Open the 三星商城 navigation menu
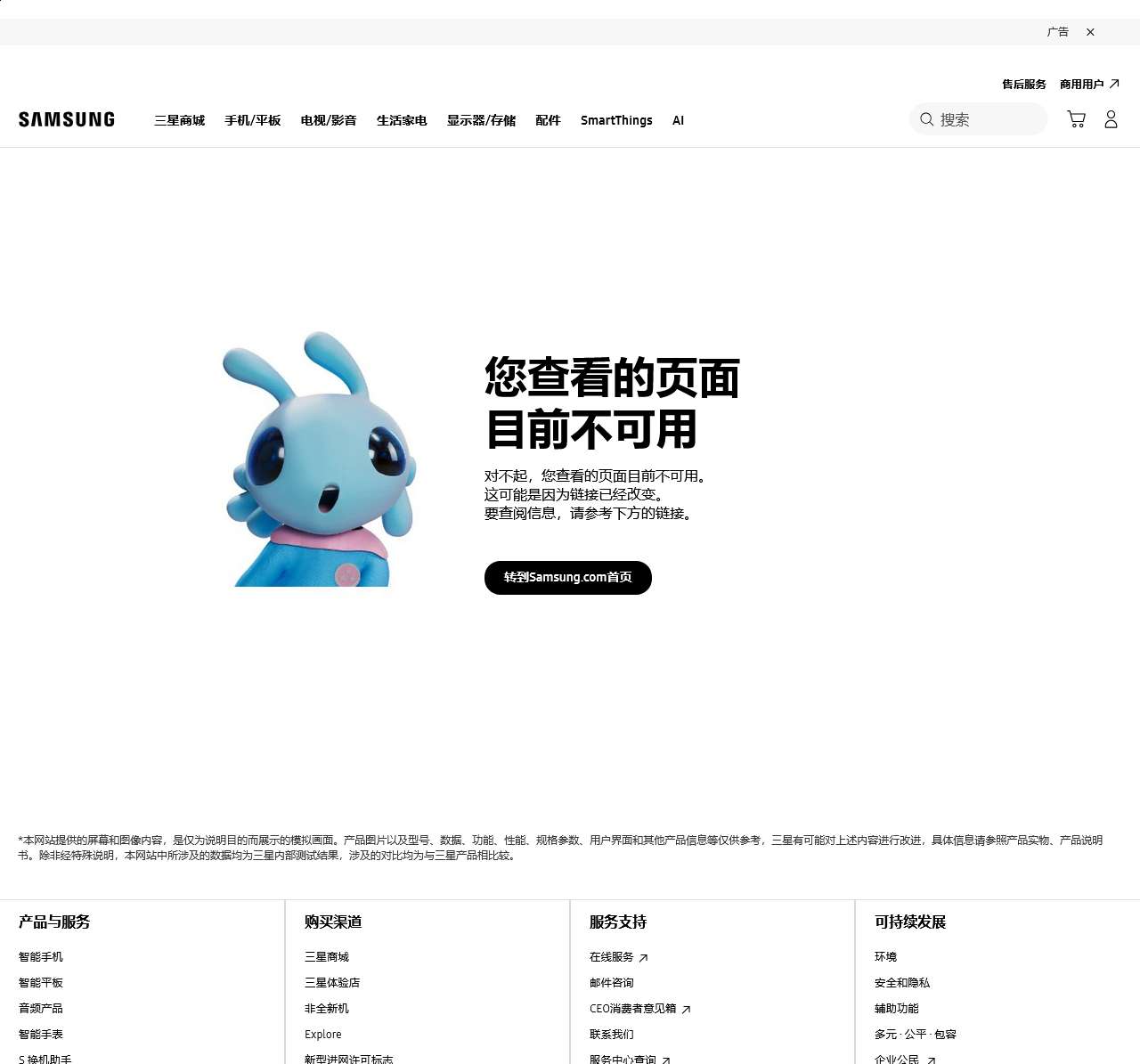Image resolution: width=1140 pixels, height=1064 pixels. click(179, 120)
